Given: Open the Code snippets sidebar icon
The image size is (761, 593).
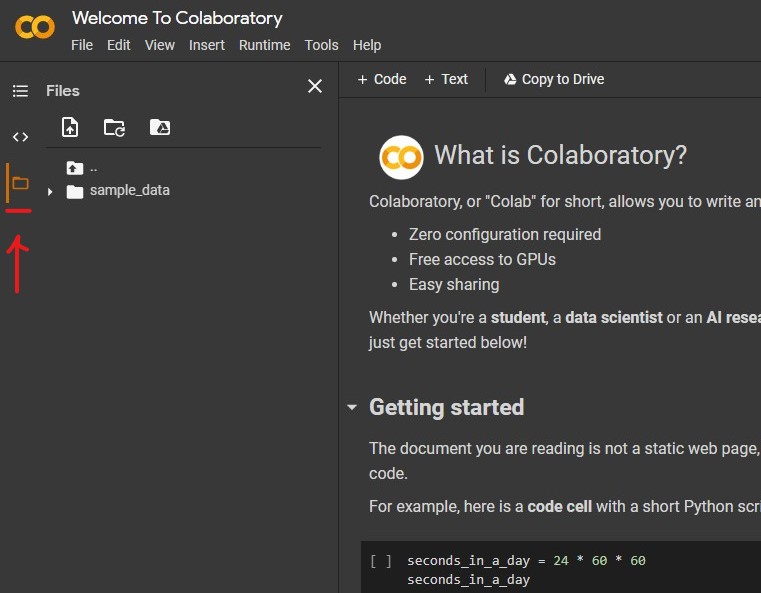Looking at the screenshot, I should coord(20,137).
